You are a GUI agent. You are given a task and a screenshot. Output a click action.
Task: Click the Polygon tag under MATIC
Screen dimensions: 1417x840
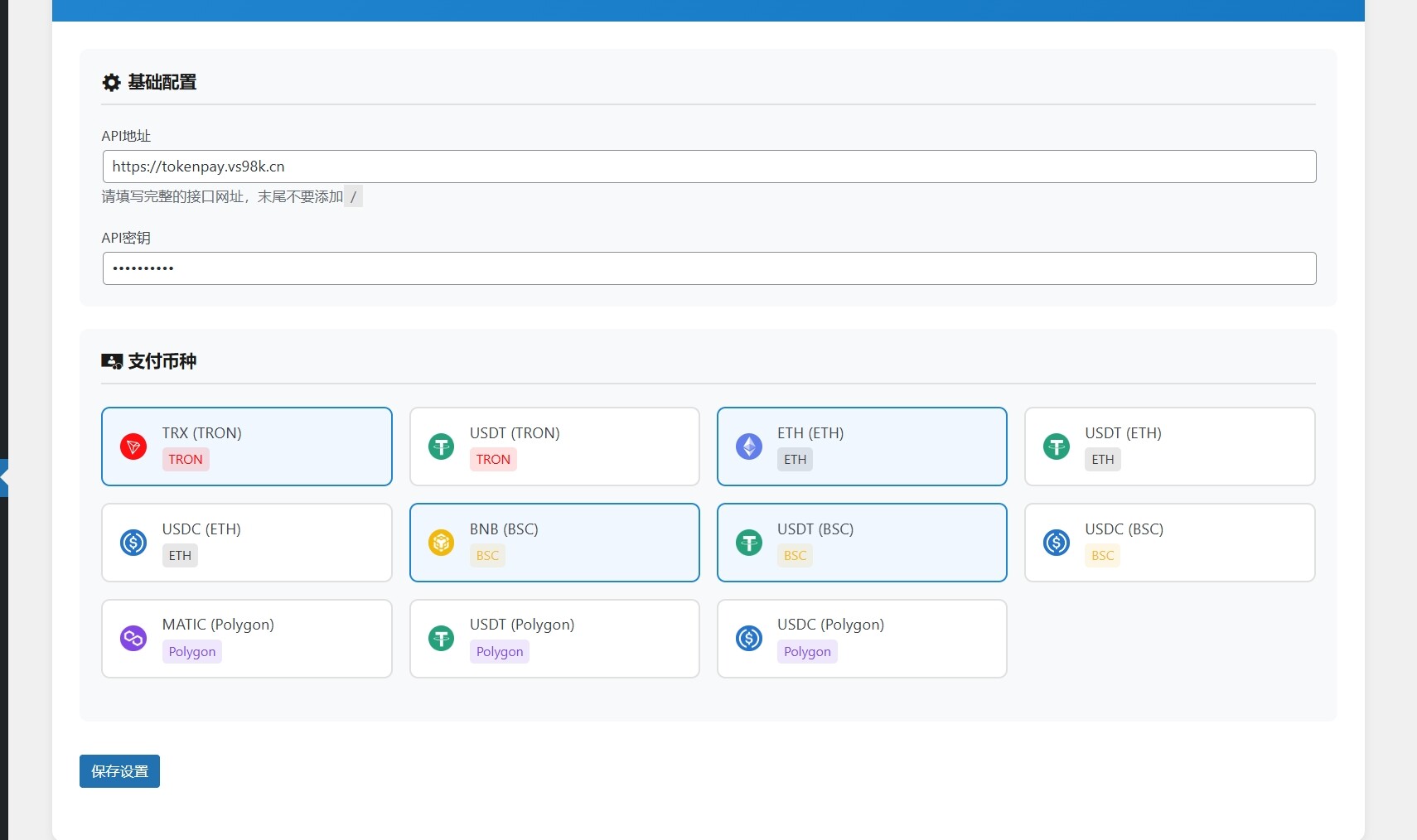192,652
